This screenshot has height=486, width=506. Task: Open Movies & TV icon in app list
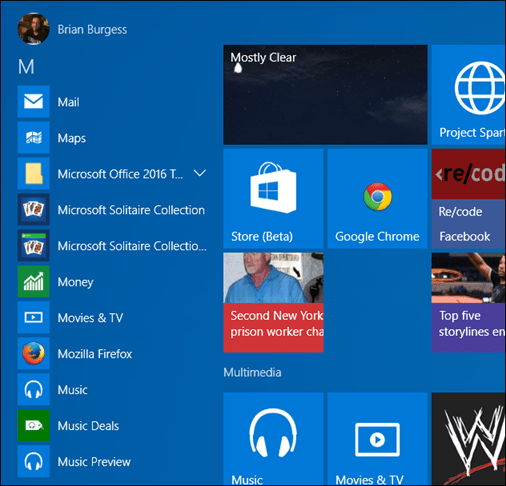pyautogui.click(x=34, y=317)
